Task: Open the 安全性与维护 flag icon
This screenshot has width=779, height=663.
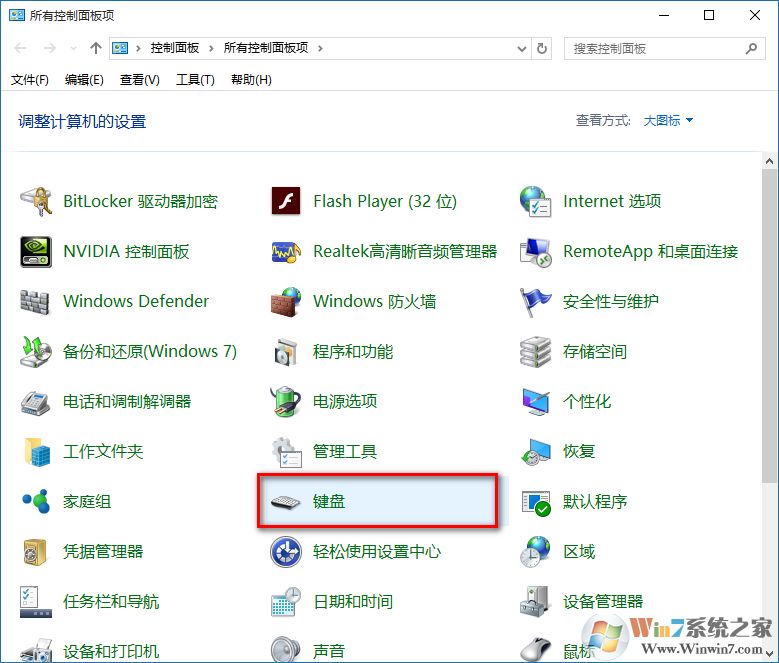Action: [535, 301]
